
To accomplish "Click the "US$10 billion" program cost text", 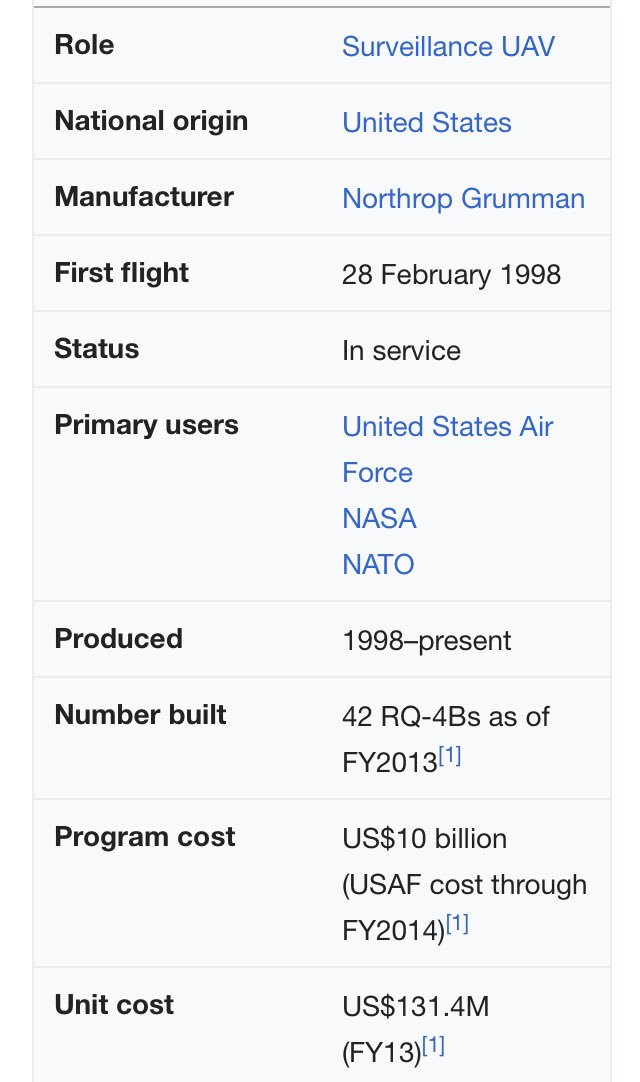I will [424, 838].
